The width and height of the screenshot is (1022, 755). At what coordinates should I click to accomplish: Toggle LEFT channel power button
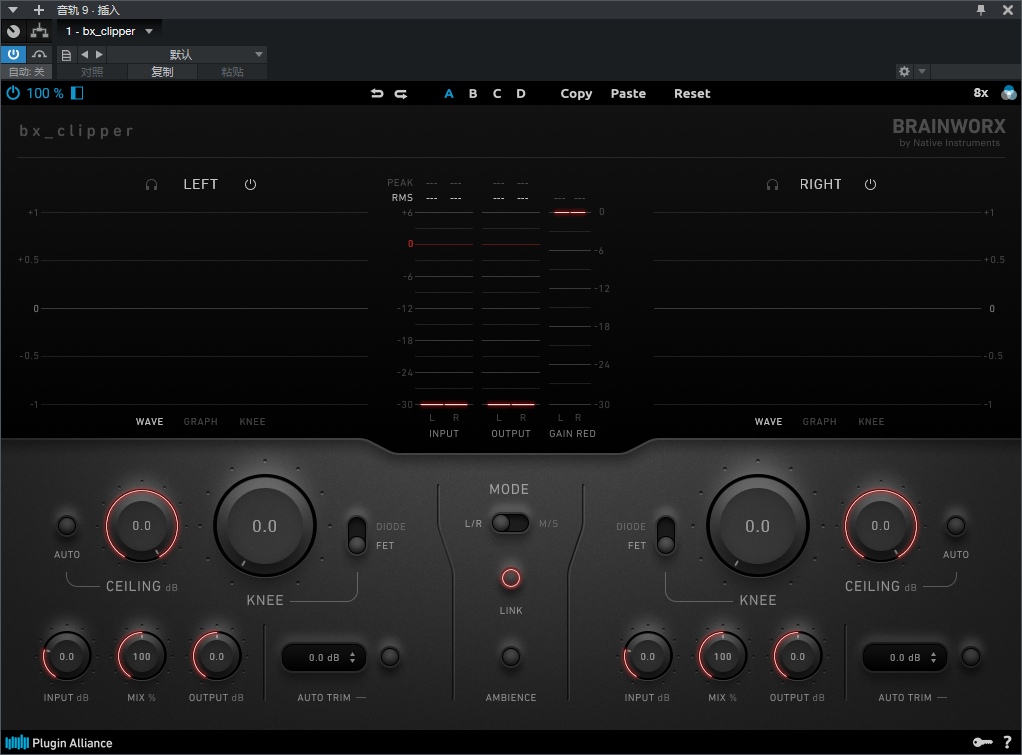250,185
